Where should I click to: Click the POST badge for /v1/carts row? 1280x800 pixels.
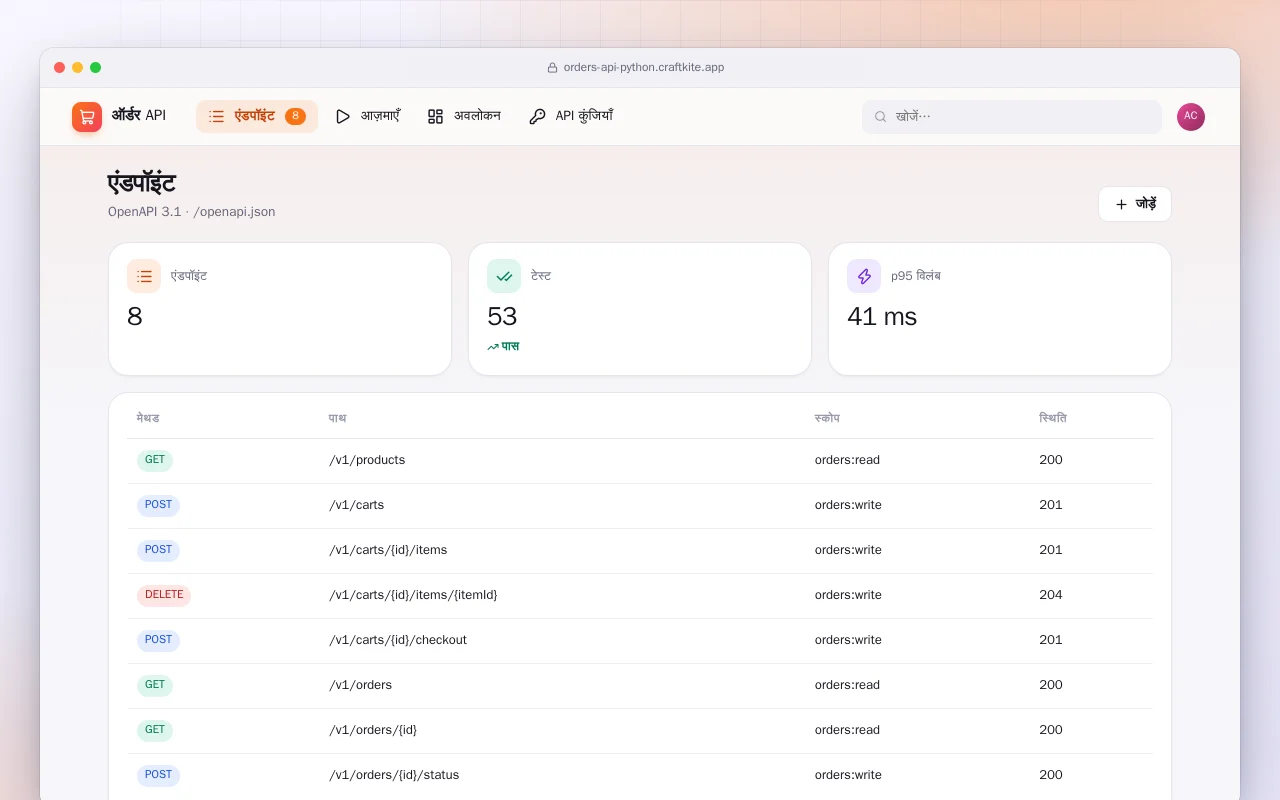(x=158, y=505)
